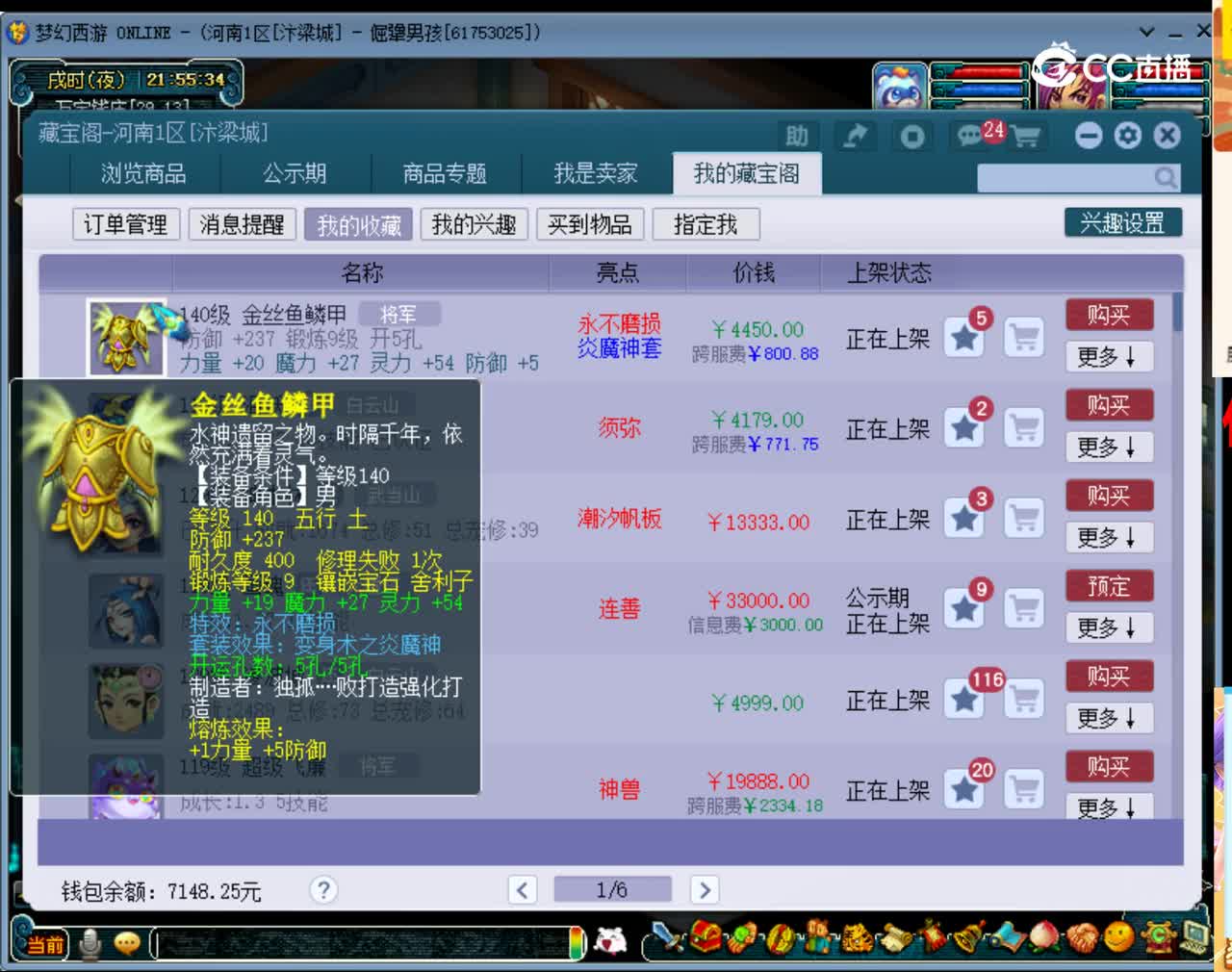Click the microphone voice icon

pyautogui.click(x=90, y=944)
